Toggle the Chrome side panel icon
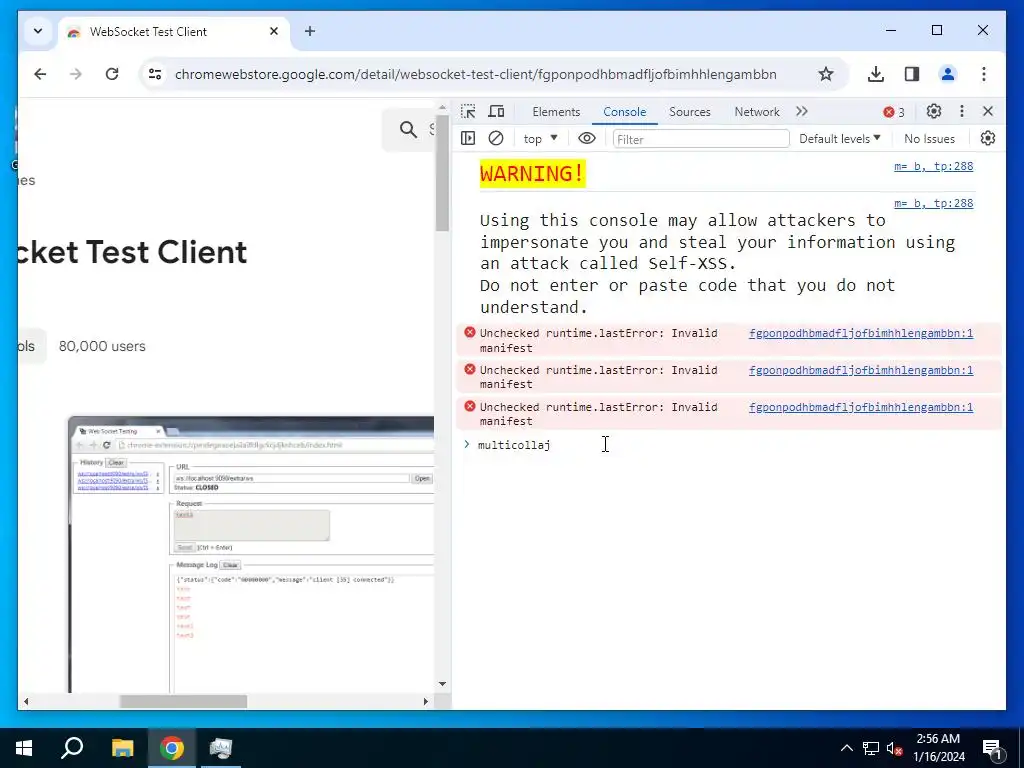 [x=912, y=74]
